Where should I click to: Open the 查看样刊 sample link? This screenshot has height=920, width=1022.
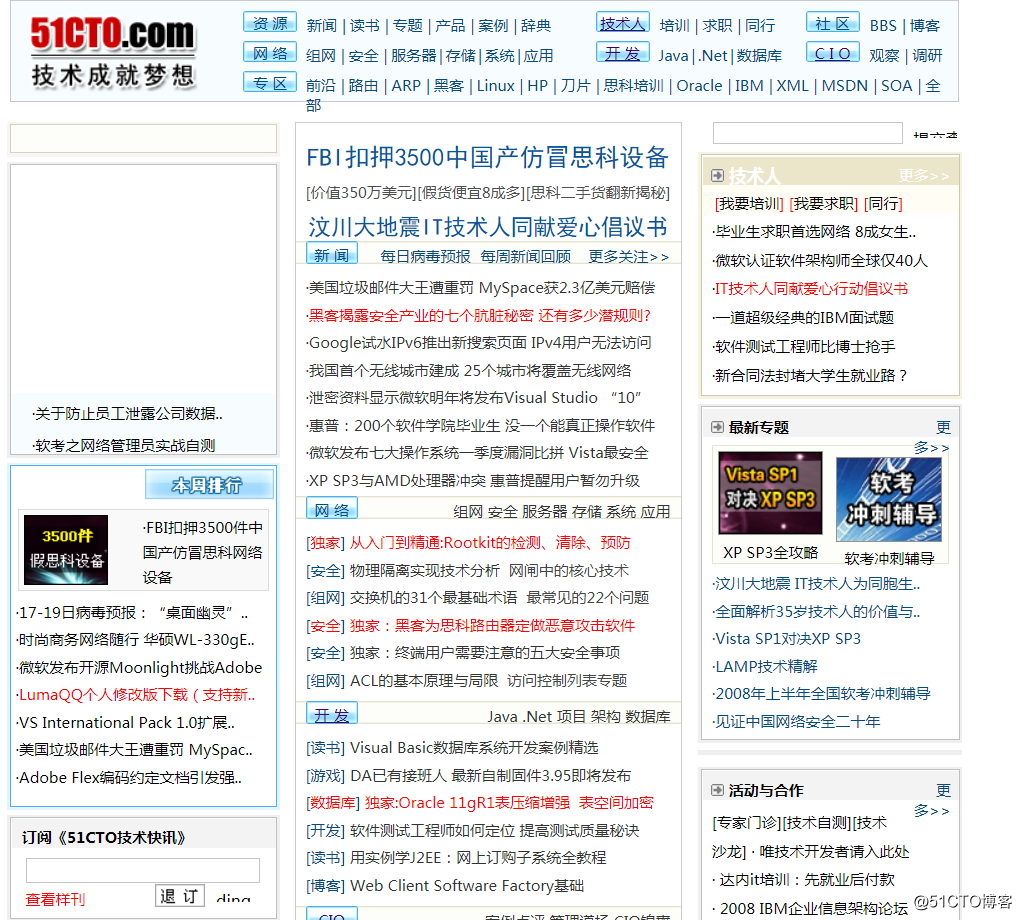[55, 899]
